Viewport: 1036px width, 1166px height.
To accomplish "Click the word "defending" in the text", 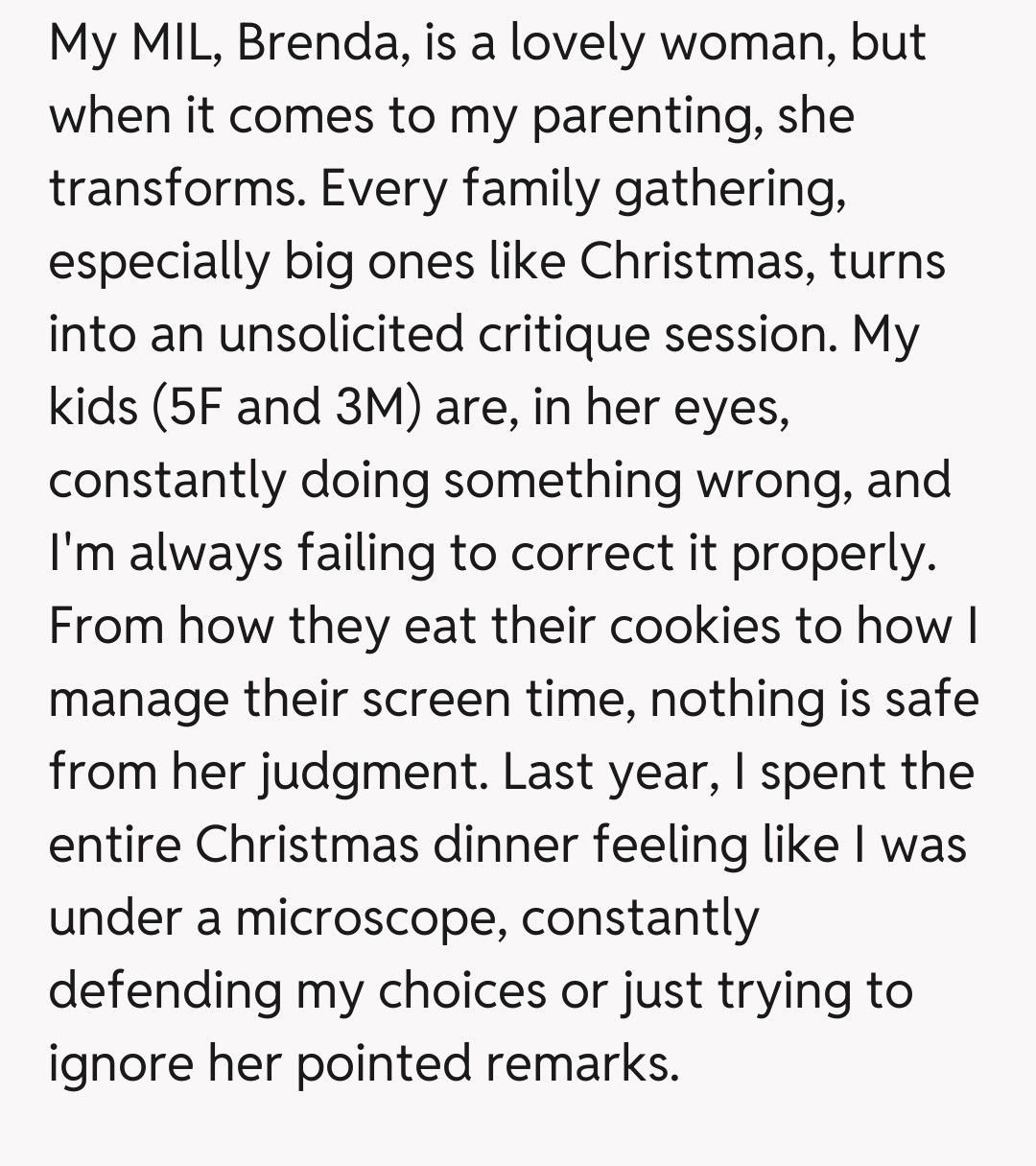I will click(165, 991).
